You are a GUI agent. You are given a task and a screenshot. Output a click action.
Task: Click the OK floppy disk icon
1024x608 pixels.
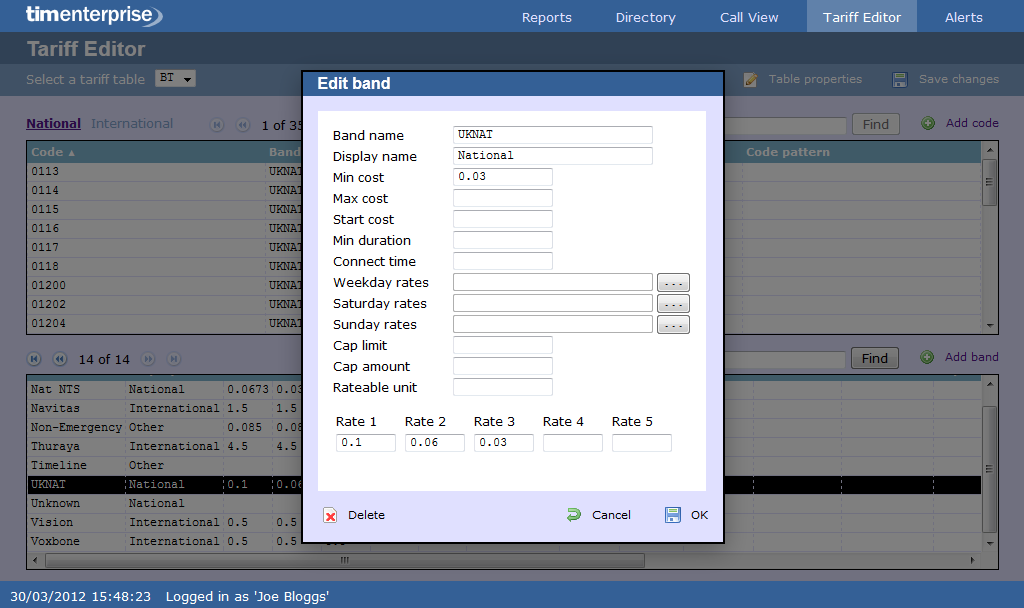pos(673,515)
